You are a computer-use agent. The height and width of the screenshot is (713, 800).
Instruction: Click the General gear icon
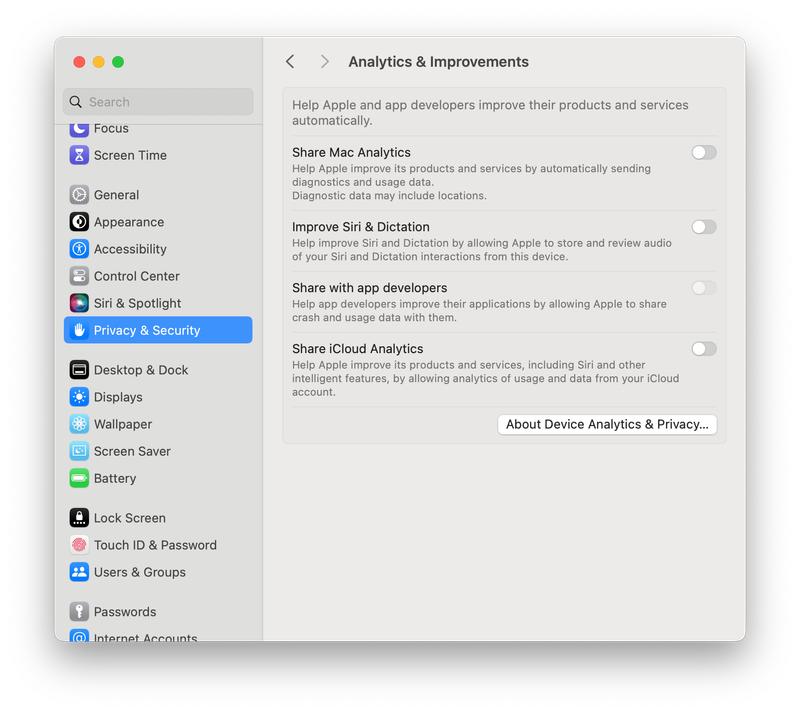tap(79, 195)
